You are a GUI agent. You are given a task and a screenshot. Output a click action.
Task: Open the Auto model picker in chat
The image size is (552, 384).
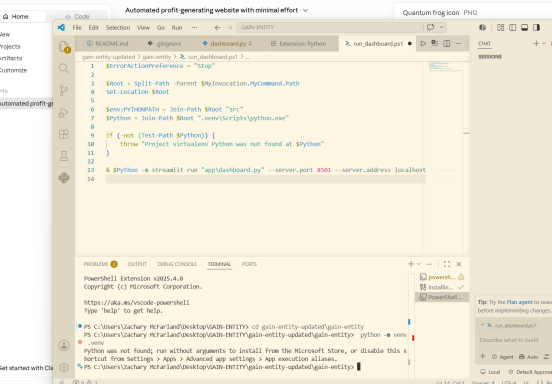(x=528, y=357)
